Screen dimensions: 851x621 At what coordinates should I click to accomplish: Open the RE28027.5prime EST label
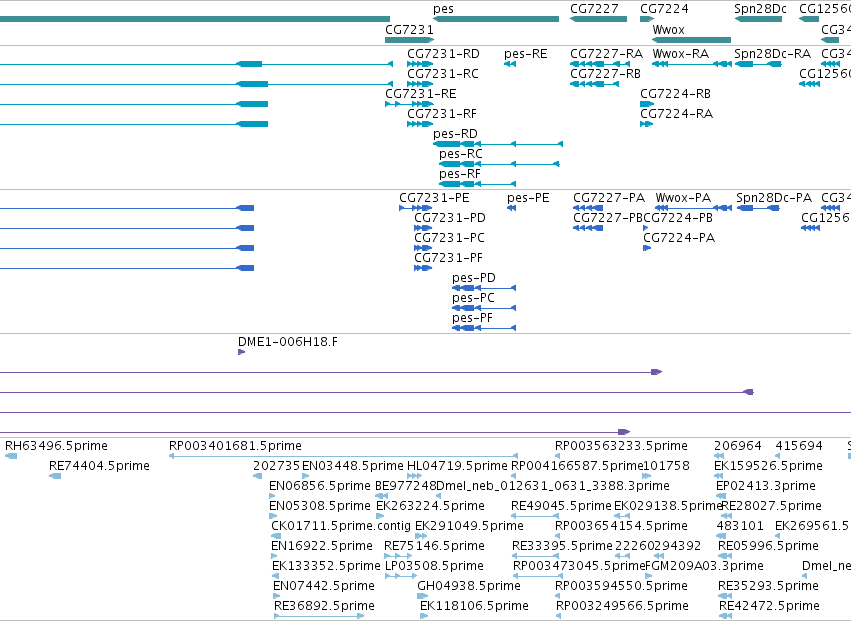pyautogui.click(x=771, y=506)
